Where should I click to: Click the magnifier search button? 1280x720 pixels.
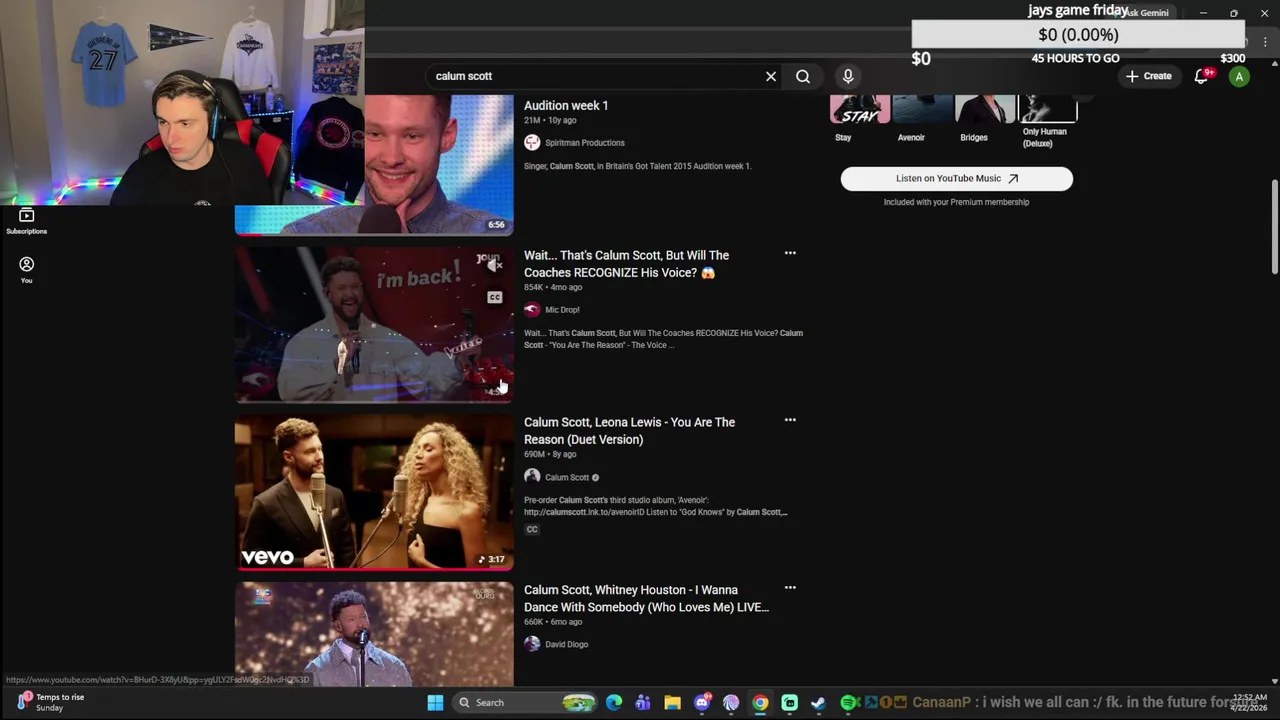(803, 76)
